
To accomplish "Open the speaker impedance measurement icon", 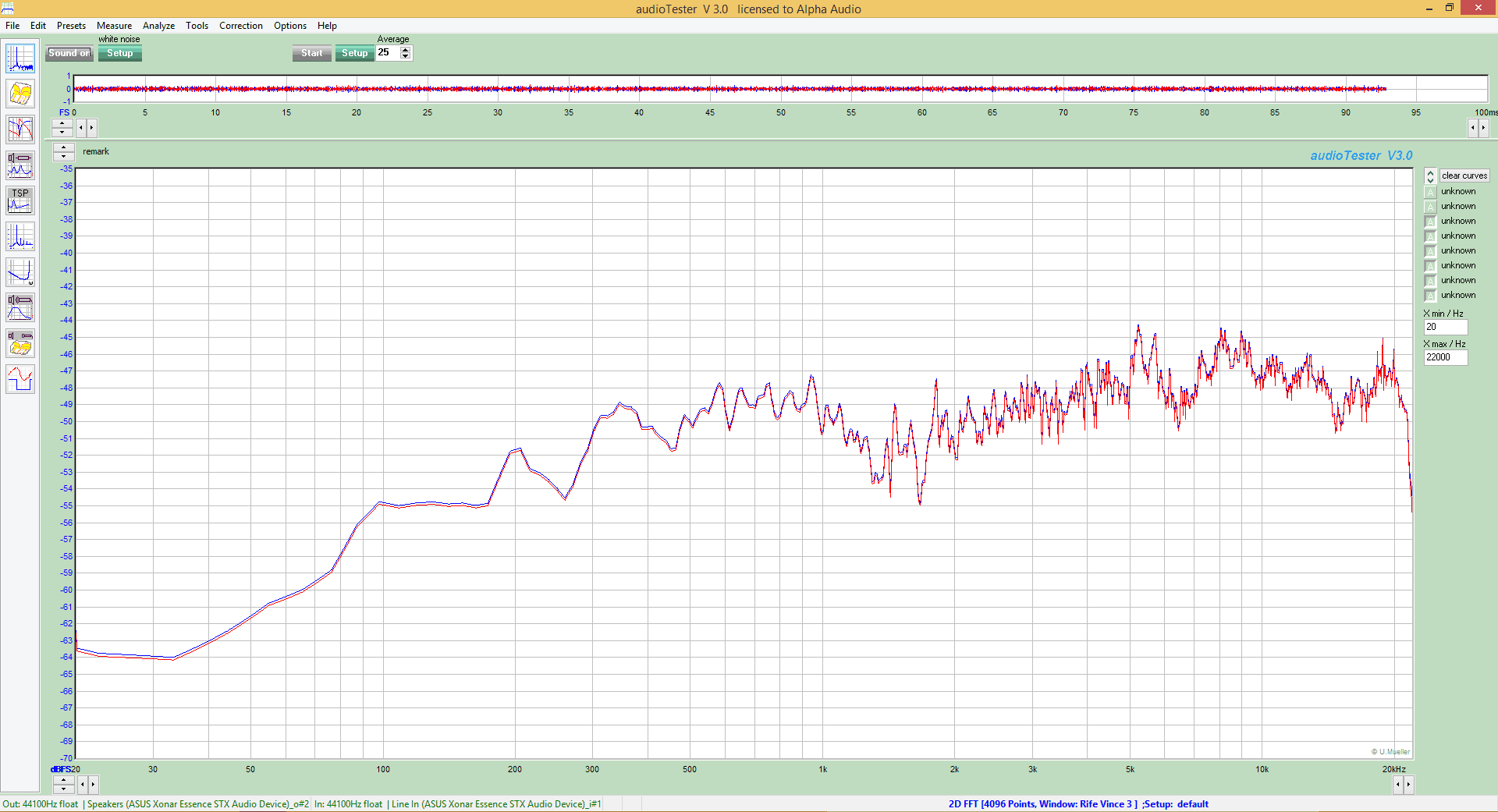I will (20, 165).
